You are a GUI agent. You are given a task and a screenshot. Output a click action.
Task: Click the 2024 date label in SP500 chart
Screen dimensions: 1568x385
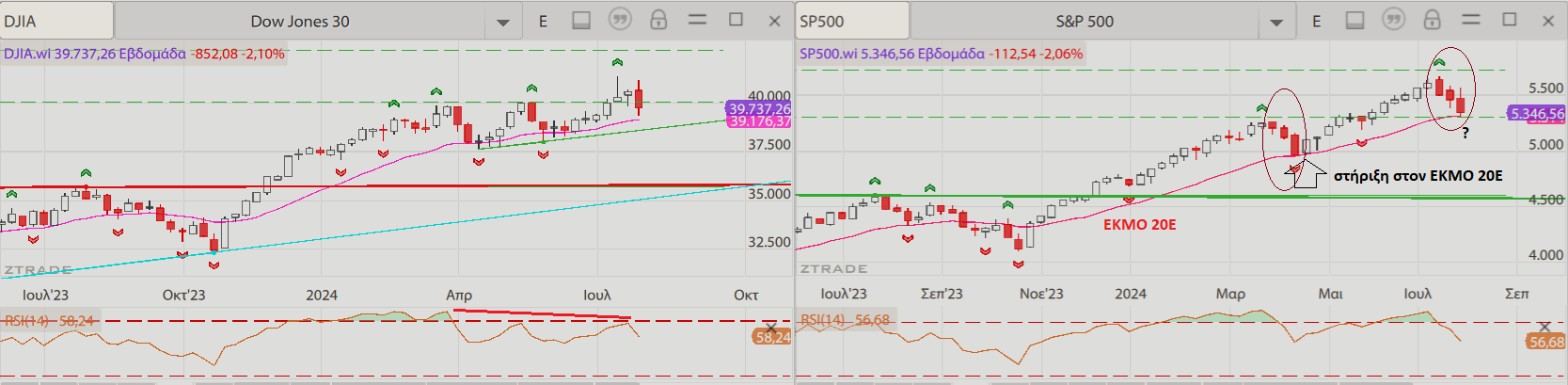tap(1131, 294)
